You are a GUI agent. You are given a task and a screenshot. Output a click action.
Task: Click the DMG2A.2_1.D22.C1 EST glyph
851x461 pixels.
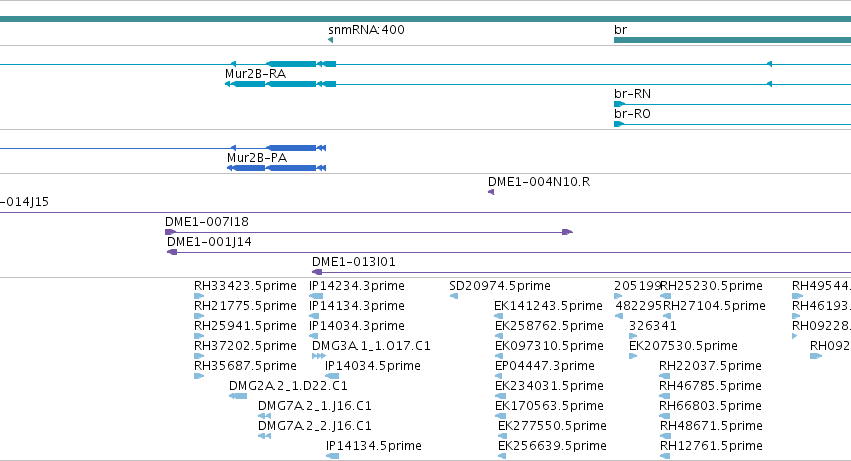coord(238,396)
